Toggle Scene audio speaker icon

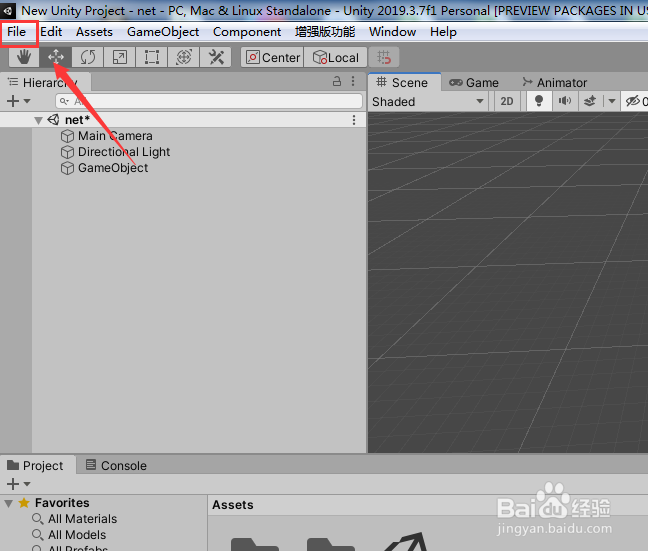(x=565, y=101)
